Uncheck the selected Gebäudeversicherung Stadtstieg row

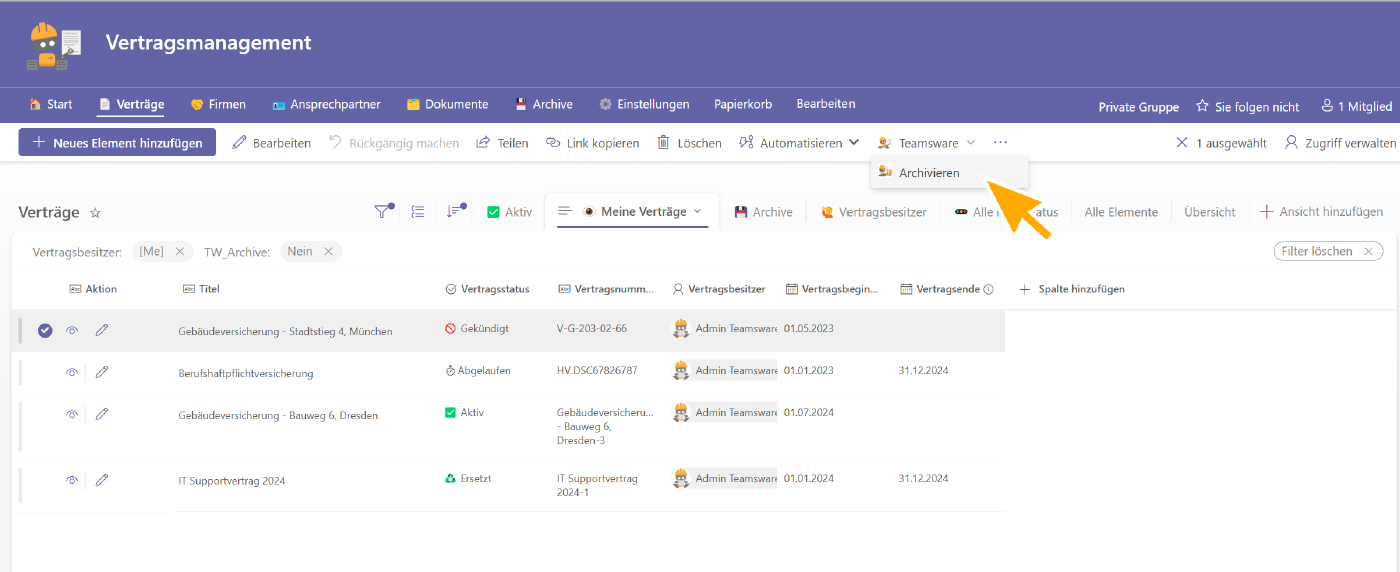click(x=45, y=330)
